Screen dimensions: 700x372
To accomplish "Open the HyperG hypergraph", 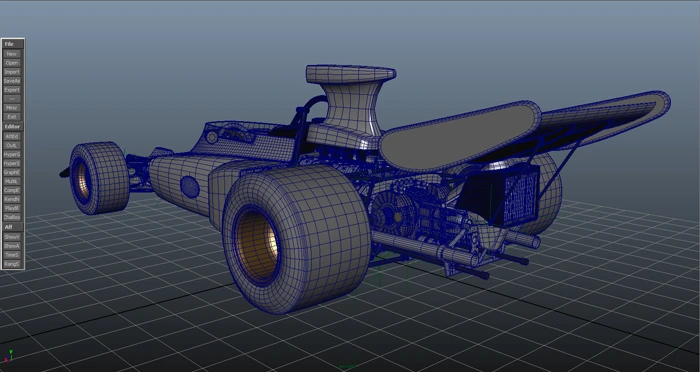I will pyautogui.click(x=12, y=154).
